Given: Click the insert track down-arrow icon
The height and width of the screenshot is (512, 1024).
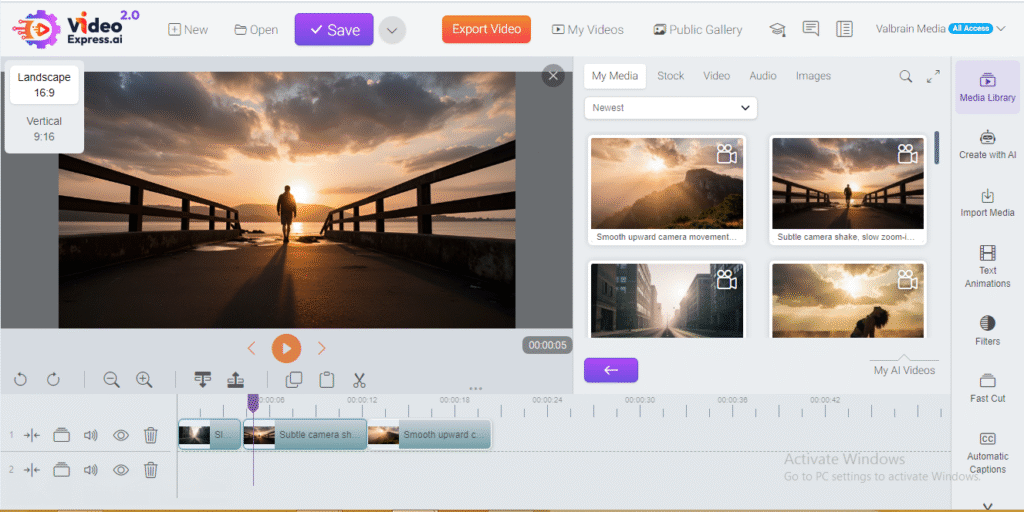Looking at the screenshot, I should pos(203,379).
